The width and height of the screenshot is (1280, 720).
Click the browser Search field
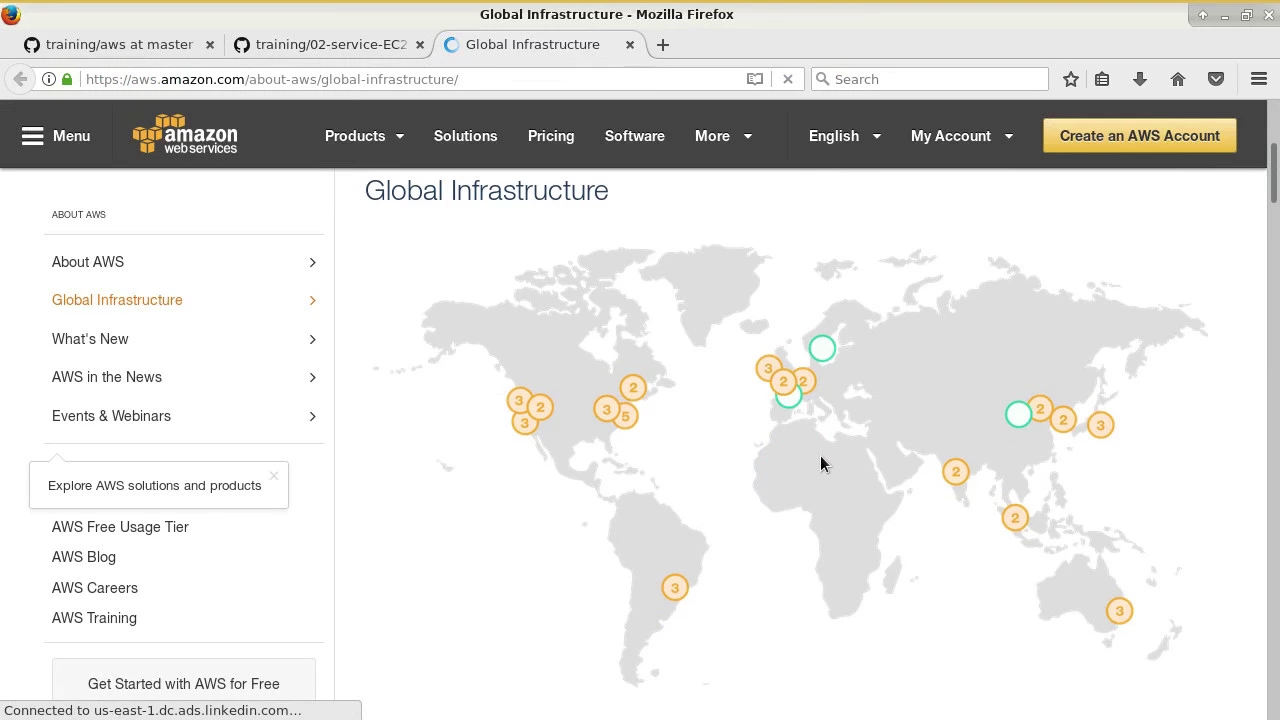(929, 79)
